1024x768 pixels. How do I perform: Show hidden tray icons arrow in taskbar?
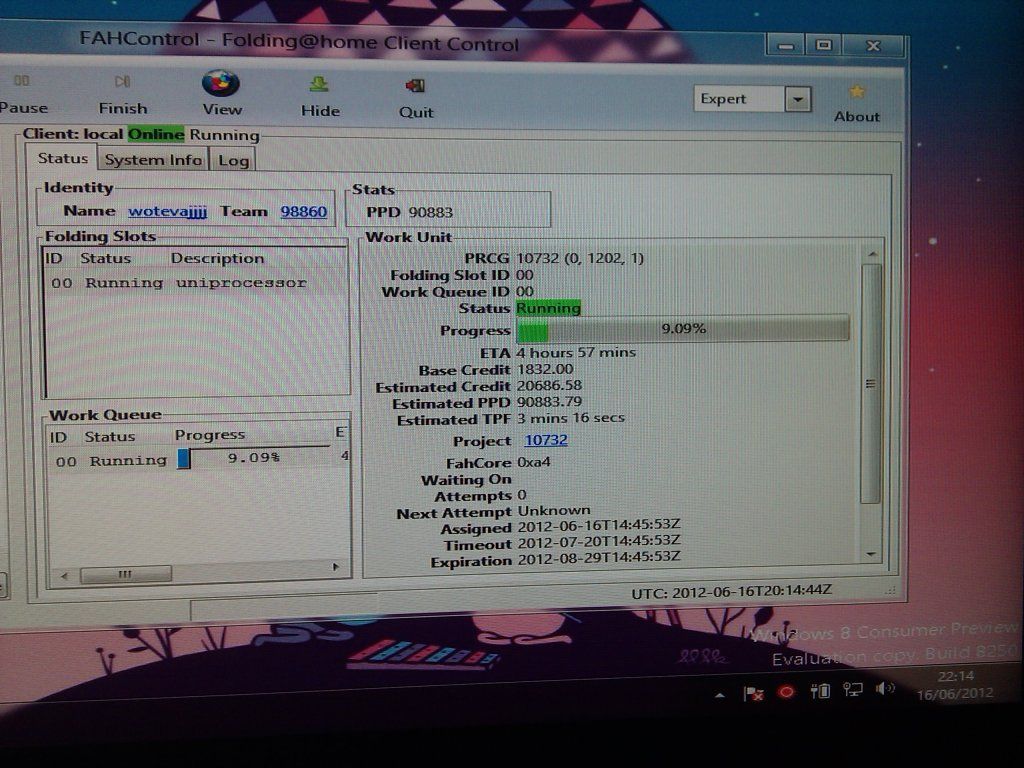[720, 696]
